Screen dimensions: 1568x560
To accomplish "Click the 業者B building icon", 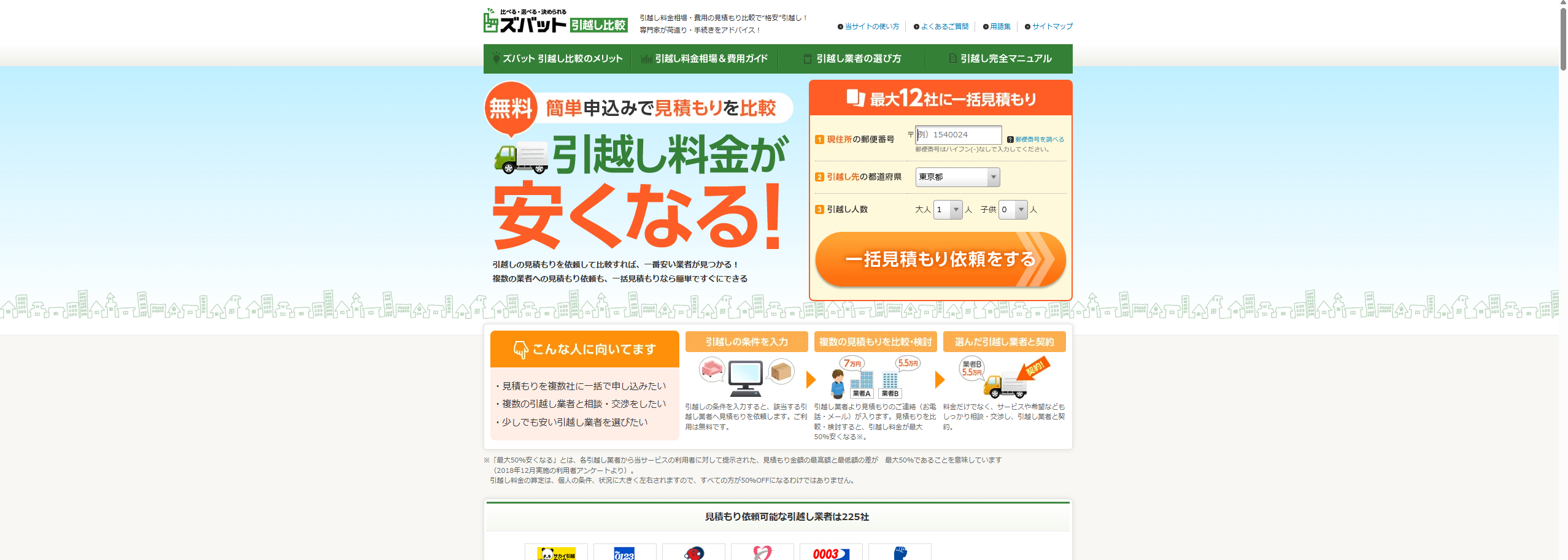I will [x=890, y=385].
